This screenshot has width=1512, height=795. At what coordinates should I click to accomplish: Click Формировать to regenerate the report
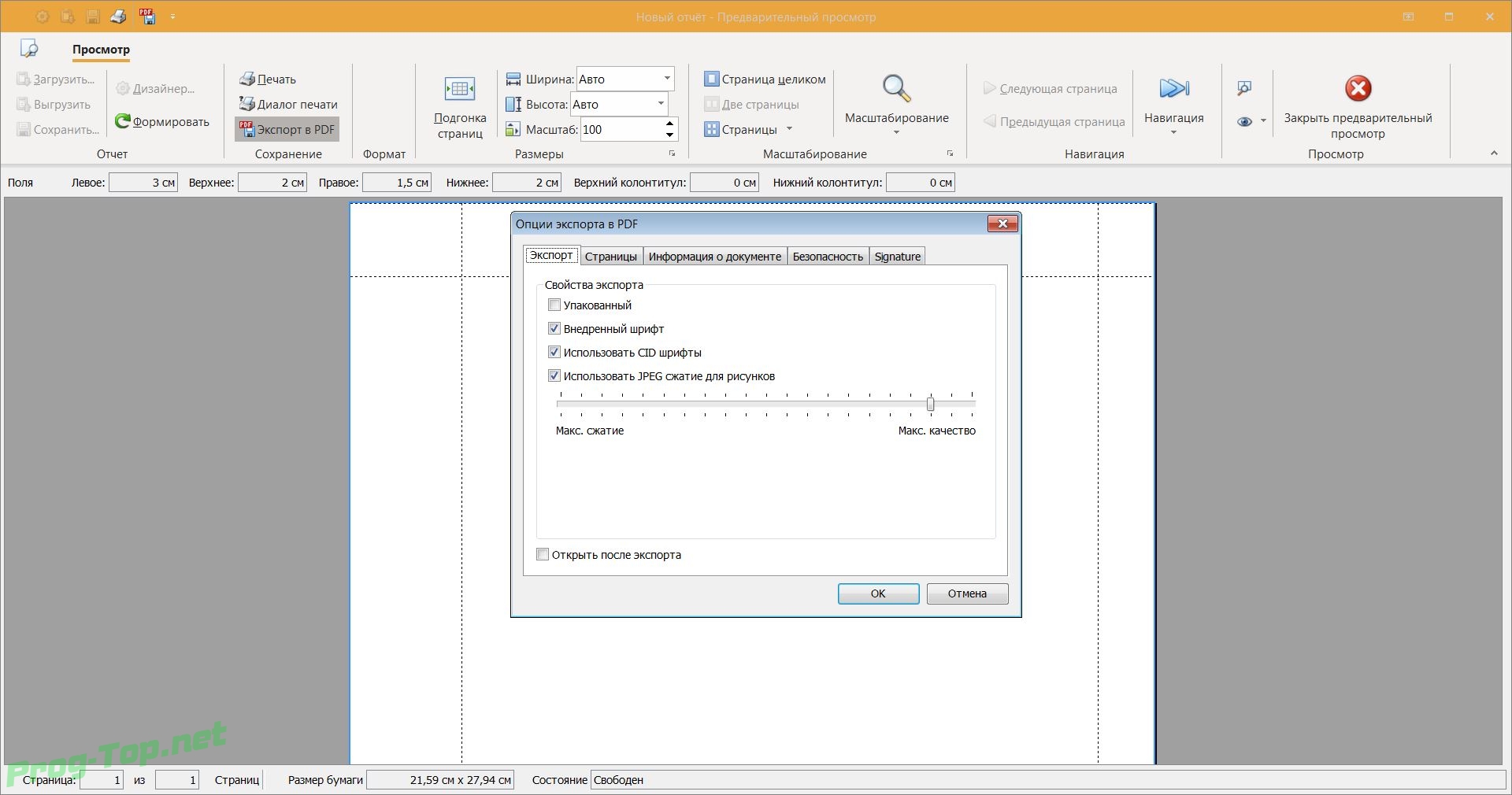(162, 122)
